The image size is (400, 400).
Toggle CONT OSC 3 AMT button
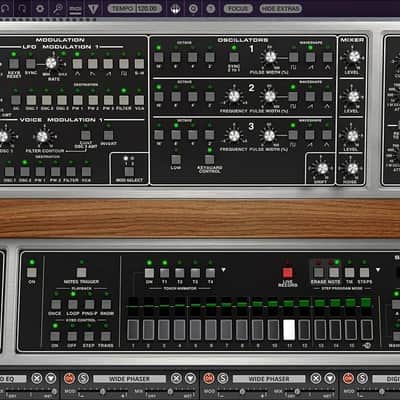click(x=86, y=135)
